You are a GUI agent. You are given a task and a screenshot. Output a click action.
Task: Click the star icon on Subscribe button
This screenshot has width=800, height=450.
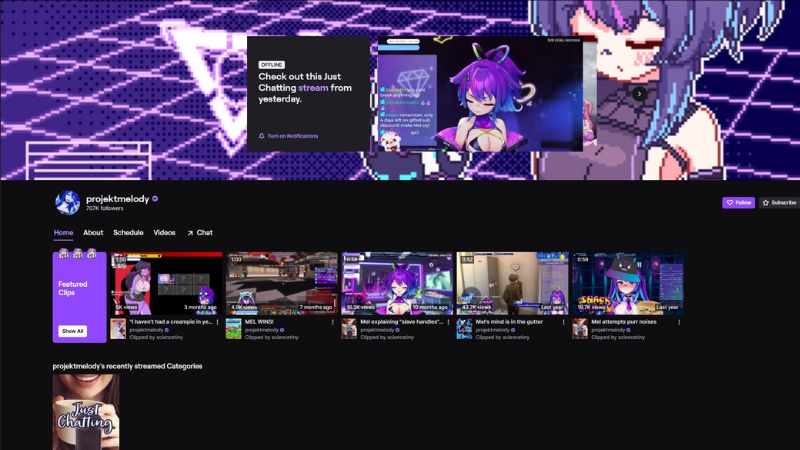click(765, 203)
